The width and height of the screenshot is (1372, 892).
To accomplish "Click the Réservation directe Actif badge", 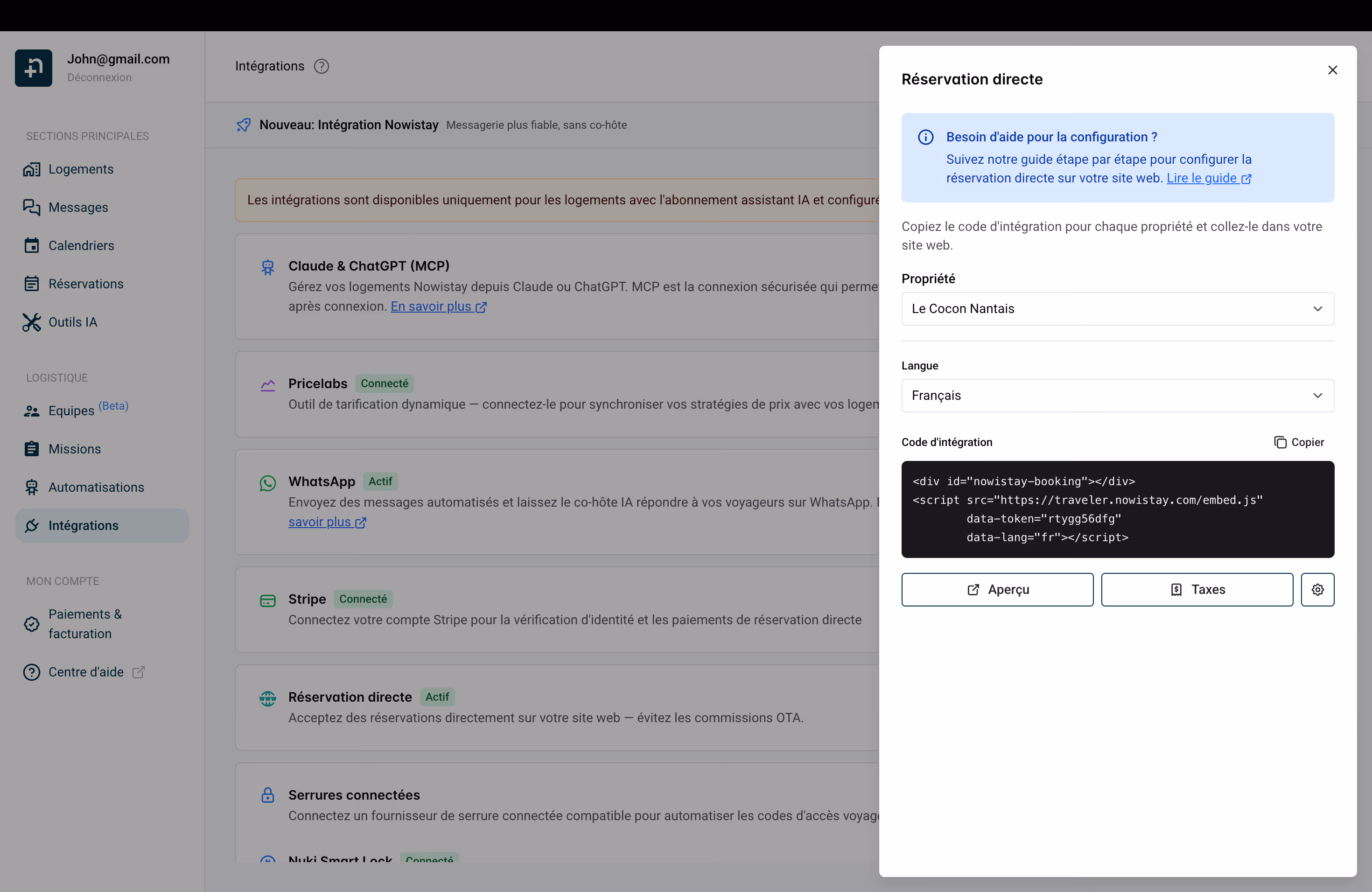I will (x=437, y=697).
